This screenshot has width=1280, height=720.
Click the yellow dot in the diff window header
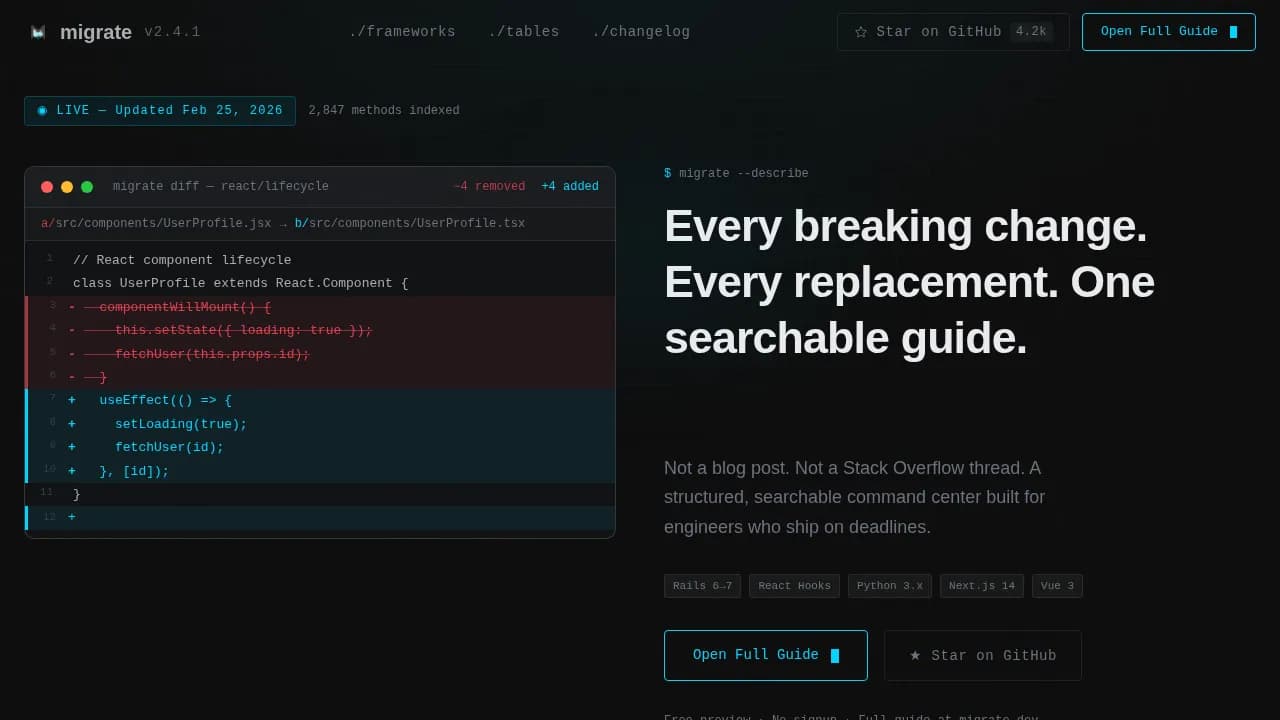(67, 186)
